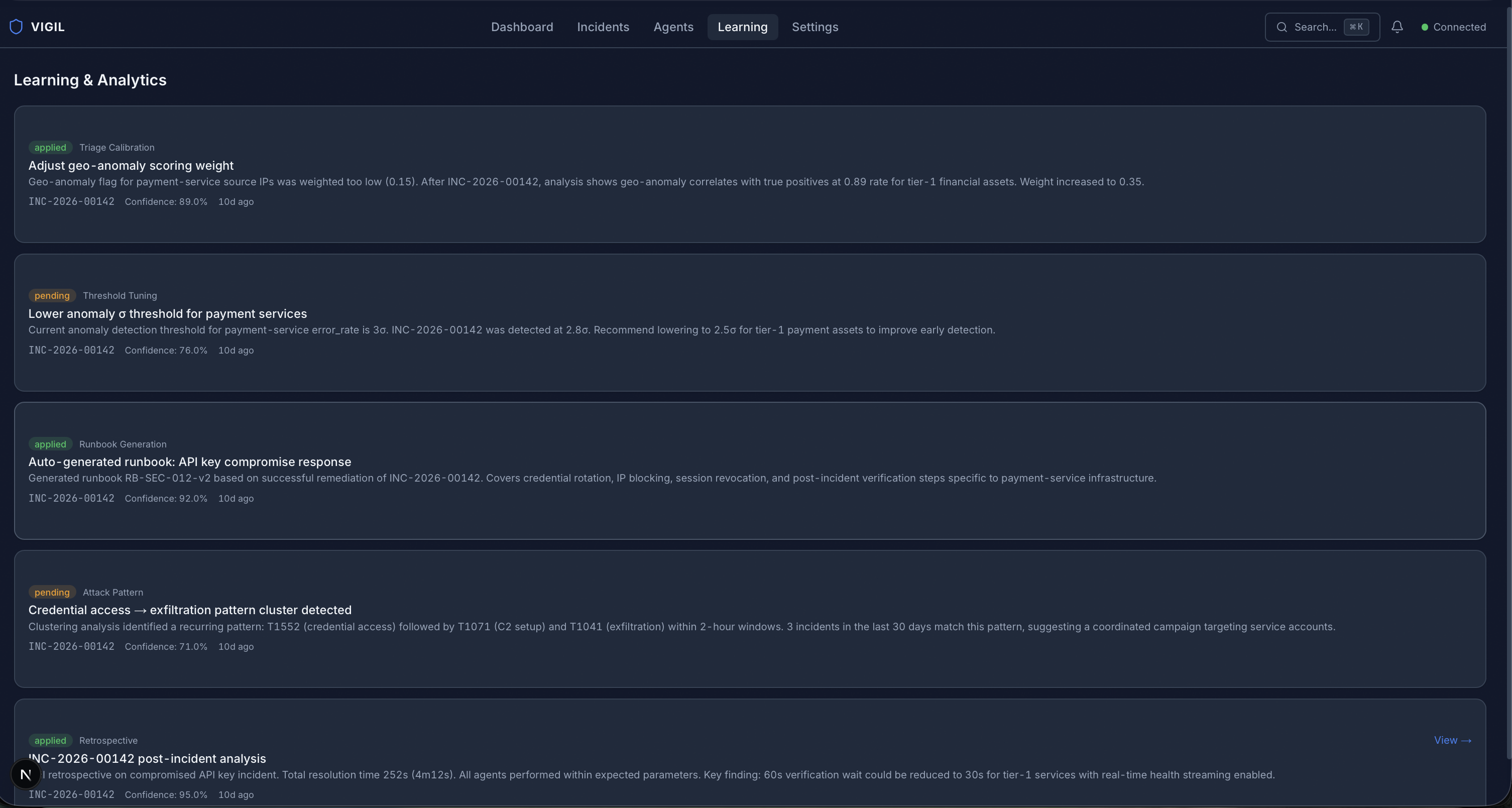Click the applied badge on Runbook Generation
The image size is (1512, 808).
coord(50,444)
